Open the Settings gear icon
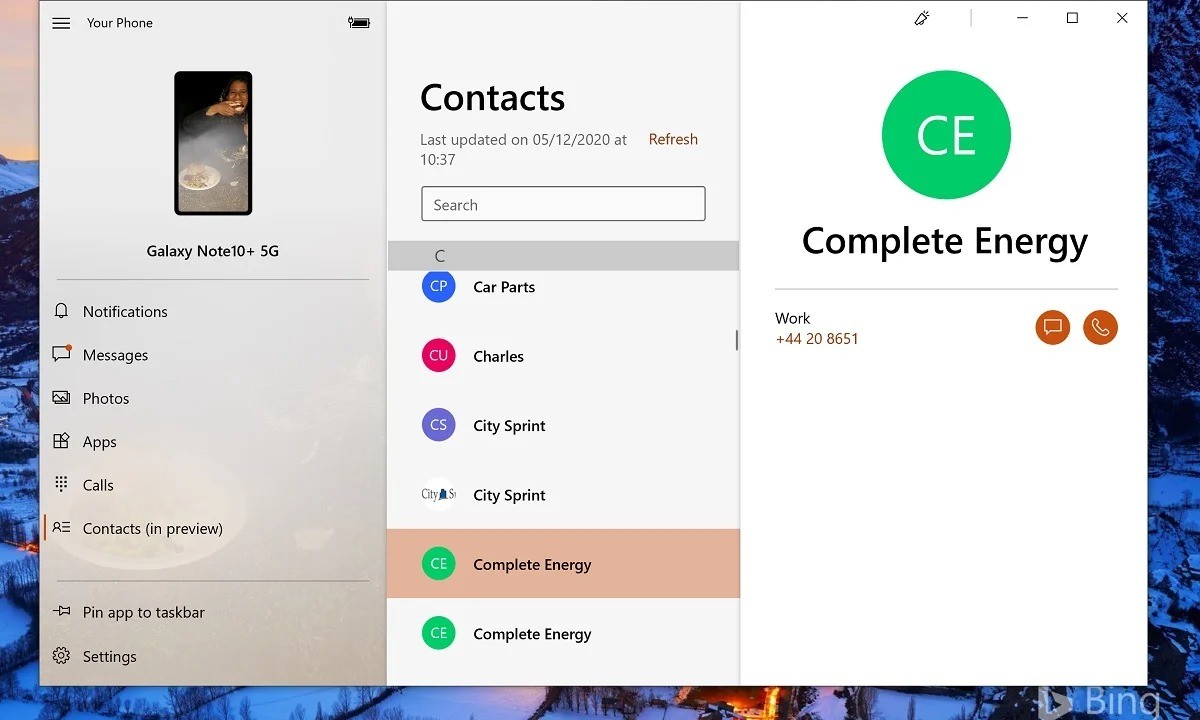The width and height of the screenshot is (1200, 720). 61,656
